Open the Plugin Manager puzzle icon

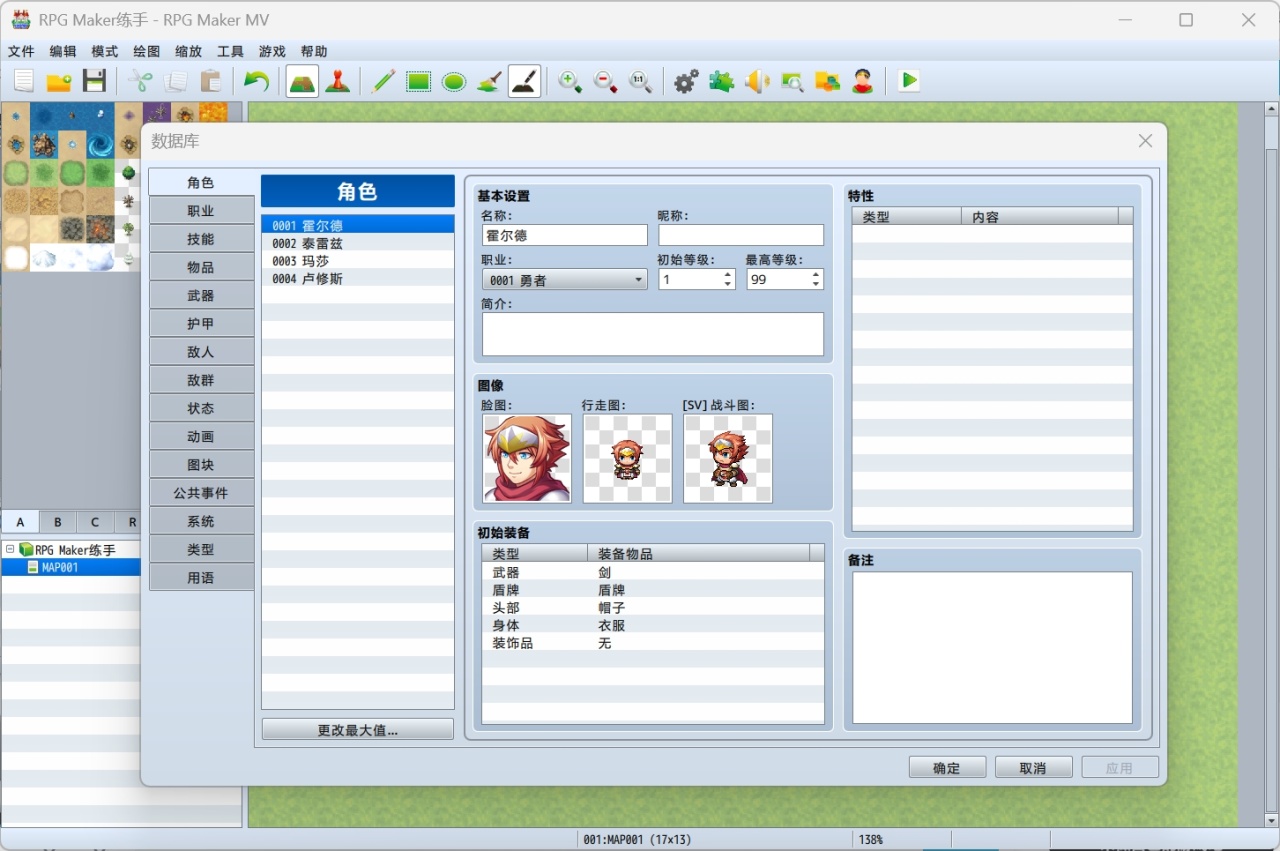(722, 81)
